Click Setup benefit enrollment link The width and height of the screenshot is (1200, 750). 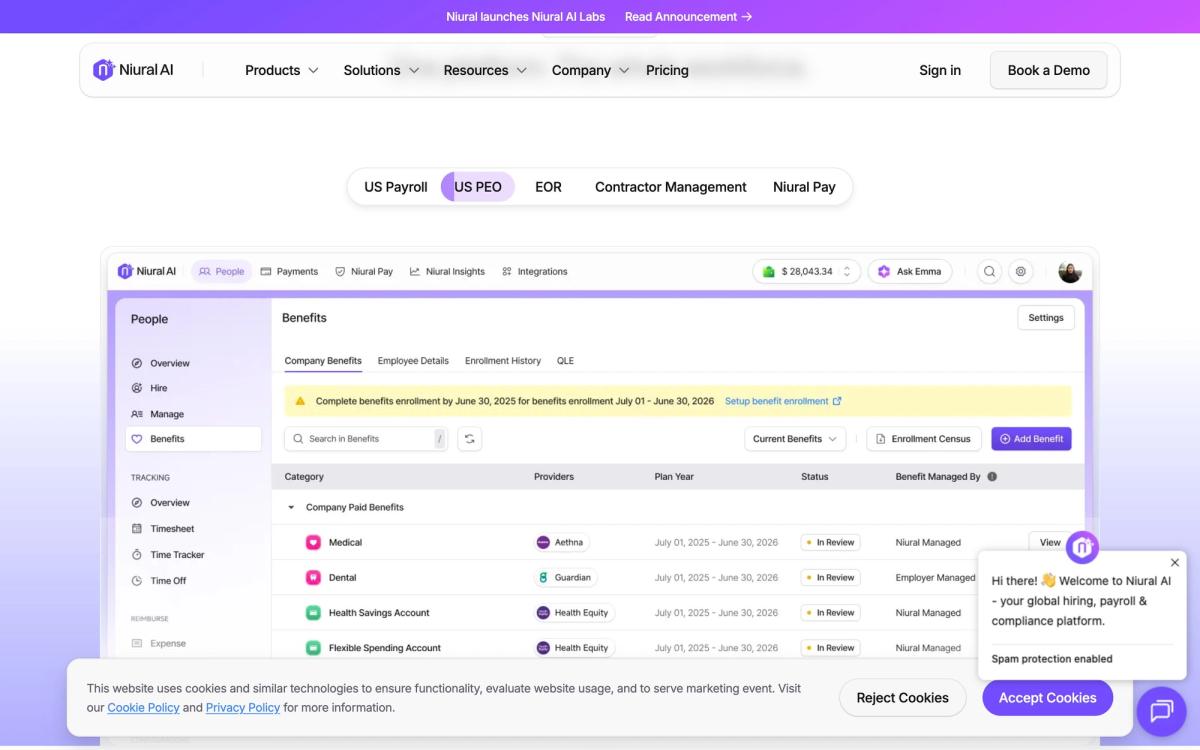click(783, 401)
